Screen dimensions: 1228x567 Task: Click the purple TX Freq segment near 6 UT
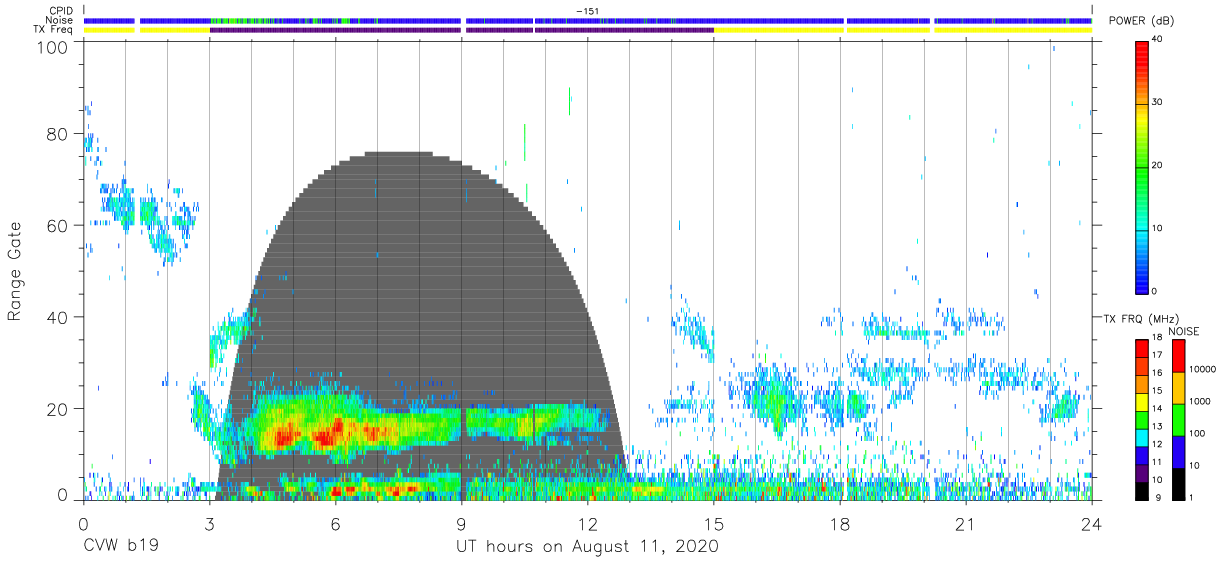coord(335,30)
